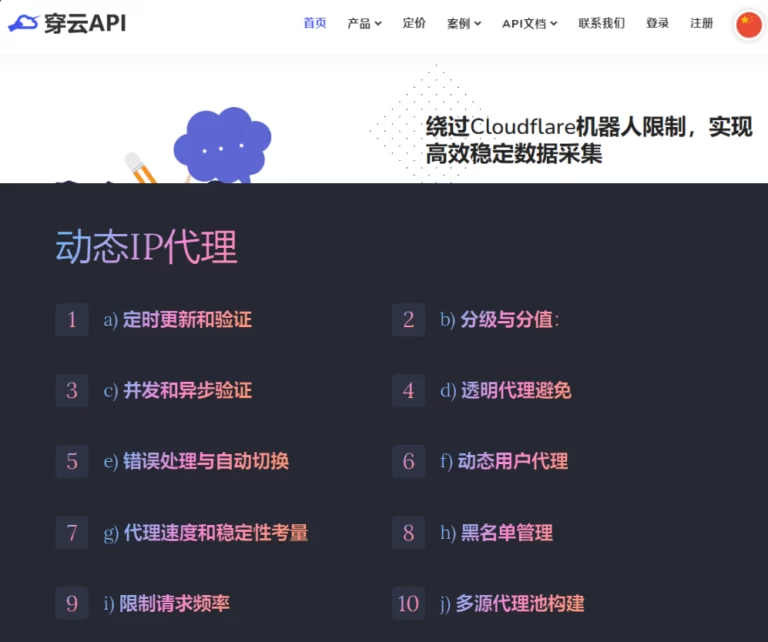Select item g) 代理速度和稳定性考量

[206, 532]
